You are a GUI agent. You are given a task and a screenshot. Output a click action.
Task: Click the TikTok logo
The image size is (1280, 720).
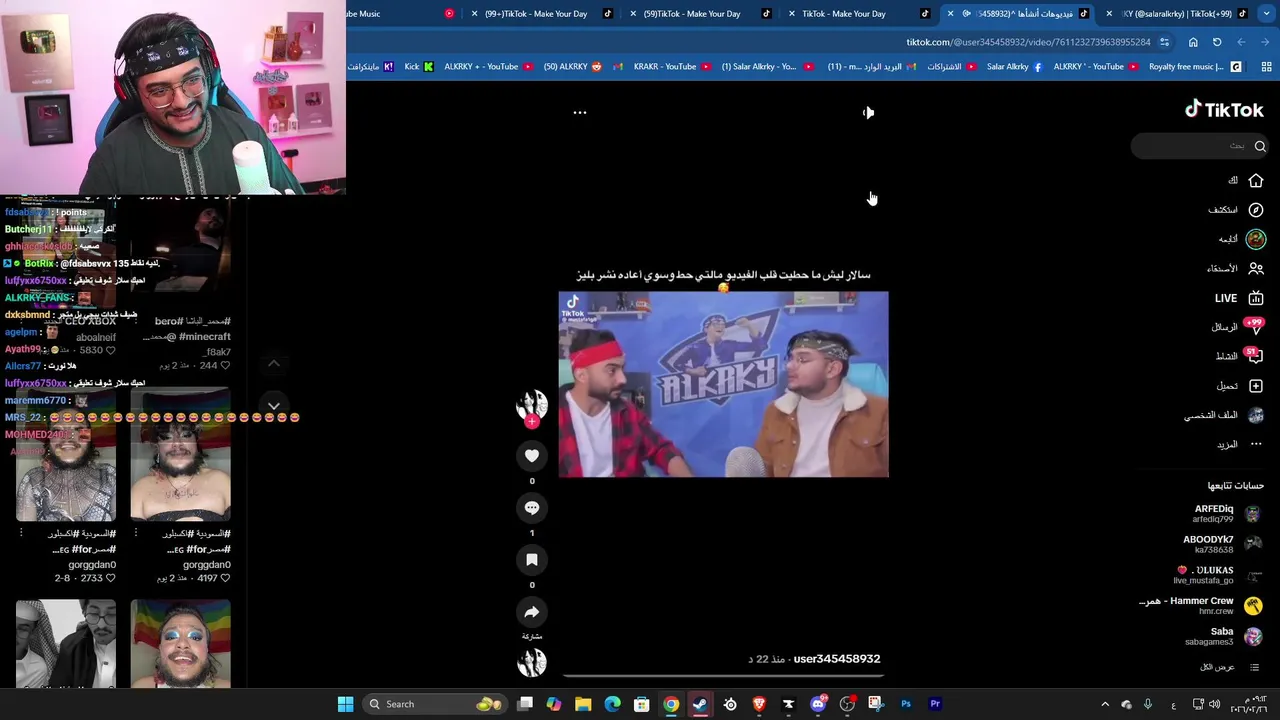pos(1224,109)
